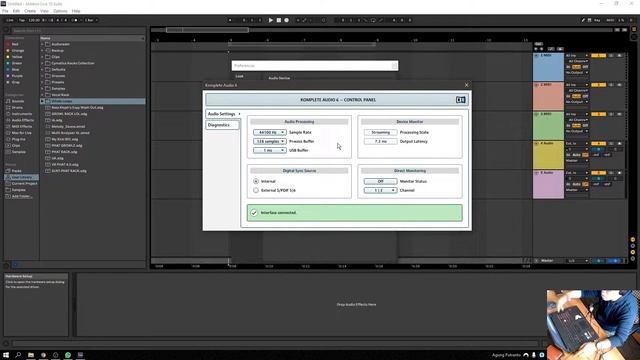Open the Edit menu
The height and width of the screenshot is (360, 640).
click(16, 11)
